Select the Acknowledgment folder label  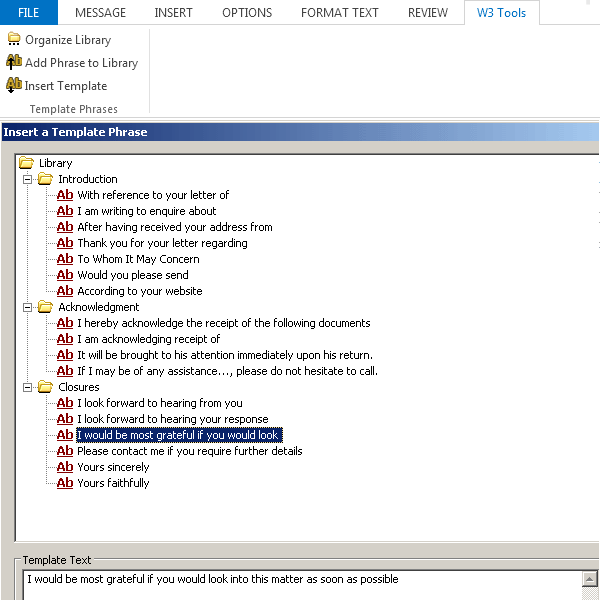(99, 307)
